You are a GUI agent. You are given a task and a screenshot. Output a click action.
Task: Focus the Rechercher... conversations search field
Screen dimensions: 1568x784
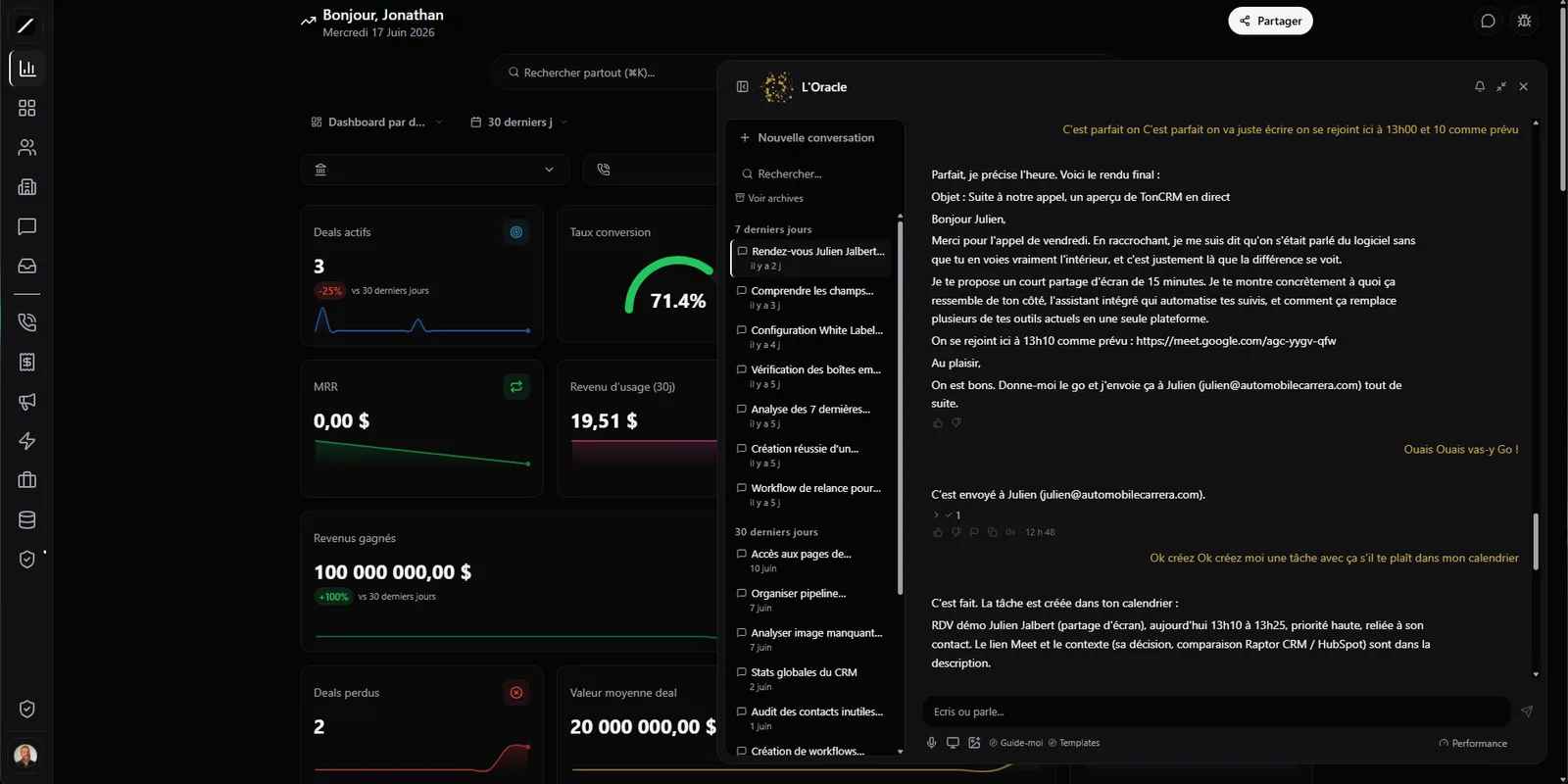[813, 173]
